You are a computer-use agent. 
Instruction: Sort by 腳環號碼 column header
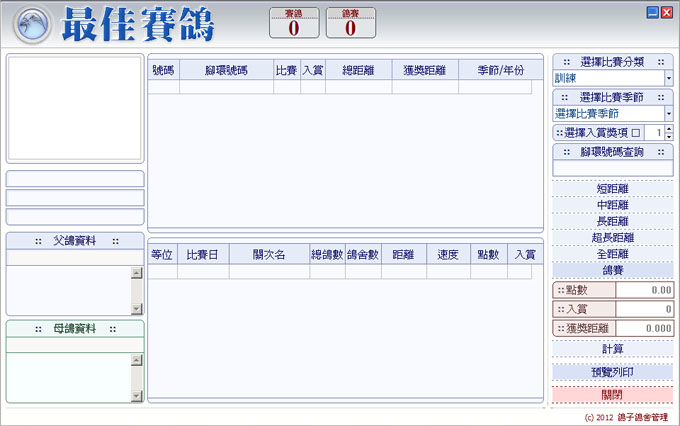pyautogui.click(x=226, y=70)
